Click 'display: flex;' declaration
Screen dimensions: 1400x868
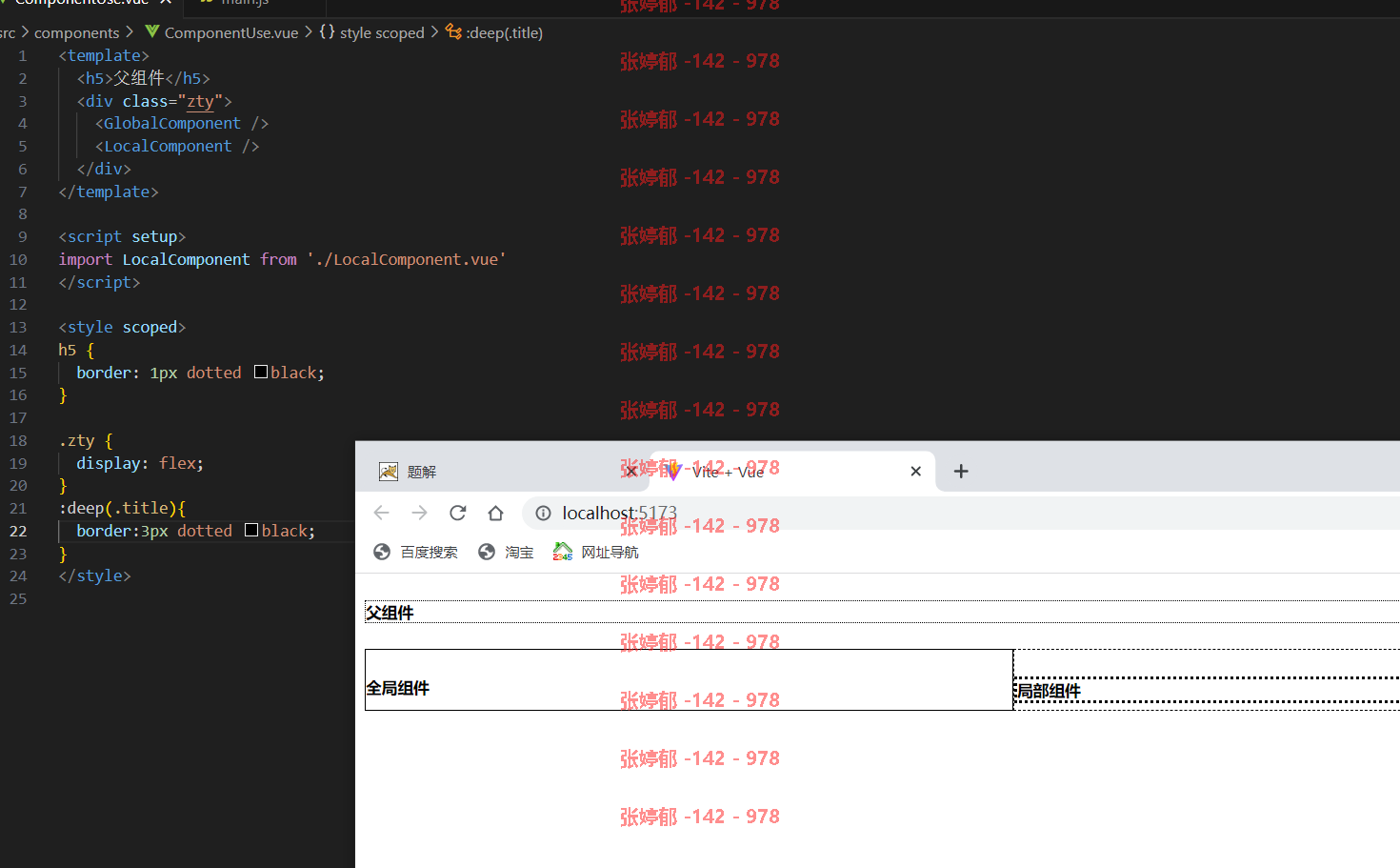click(140, 463)
